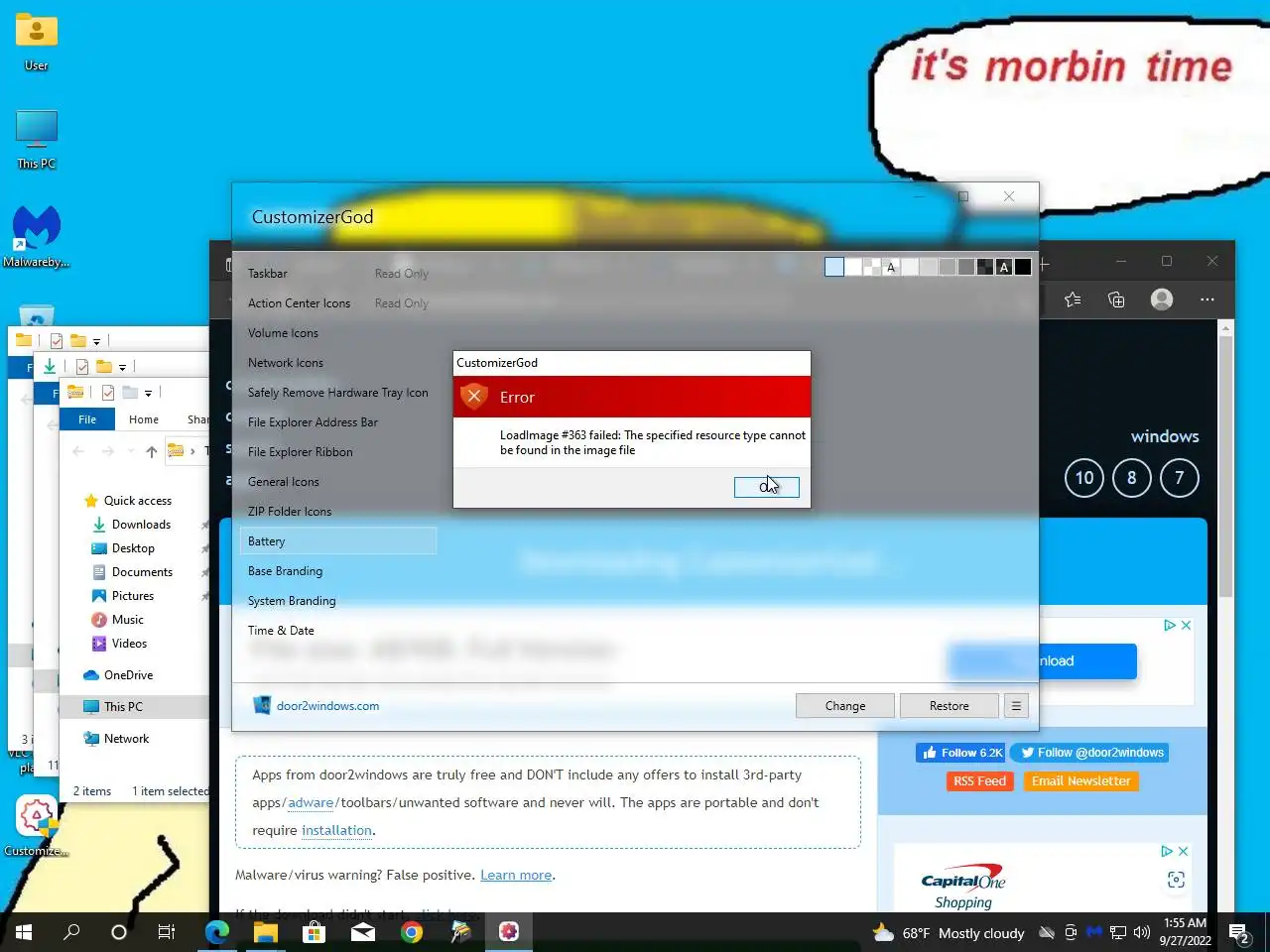The height and width of the screenshot is (952, 1270).
Task: Select Network Icons category
Action: pyautogui.click(x=286, y=363)
